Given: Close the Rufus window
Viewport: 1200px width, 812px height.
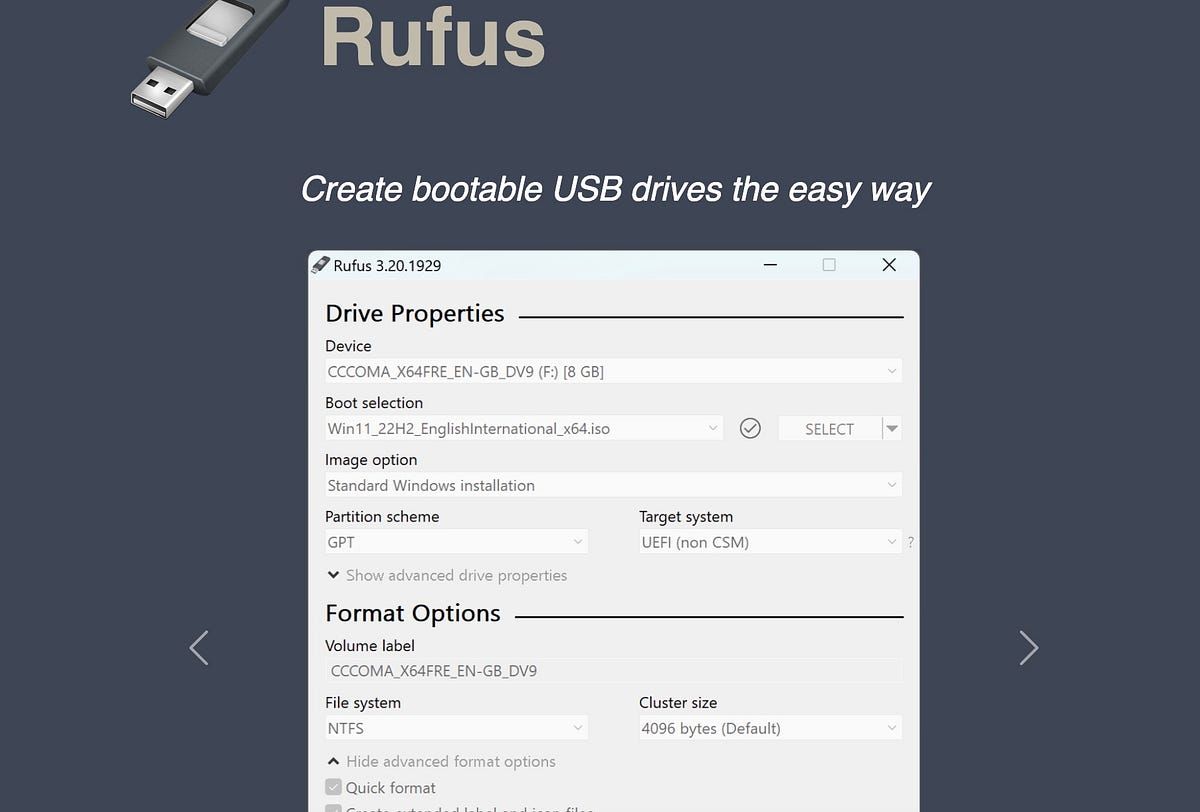Looking at the screenshot, I should (889, 265).
